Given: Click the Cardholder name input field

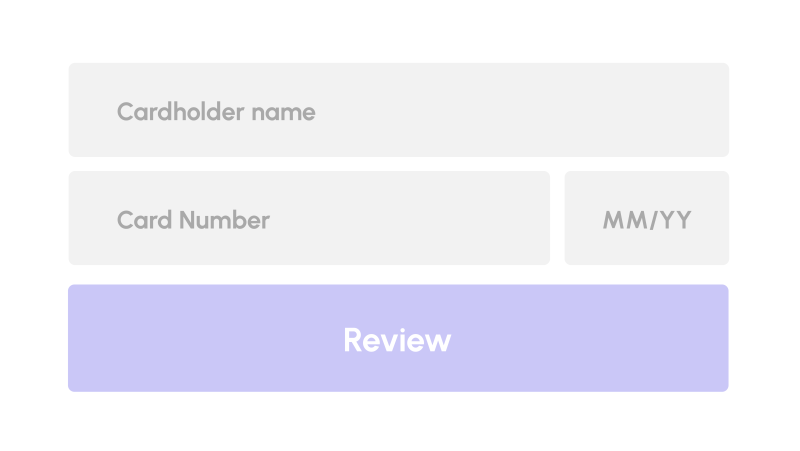Looking at the screenshot, I should click(x=398, y=110).
